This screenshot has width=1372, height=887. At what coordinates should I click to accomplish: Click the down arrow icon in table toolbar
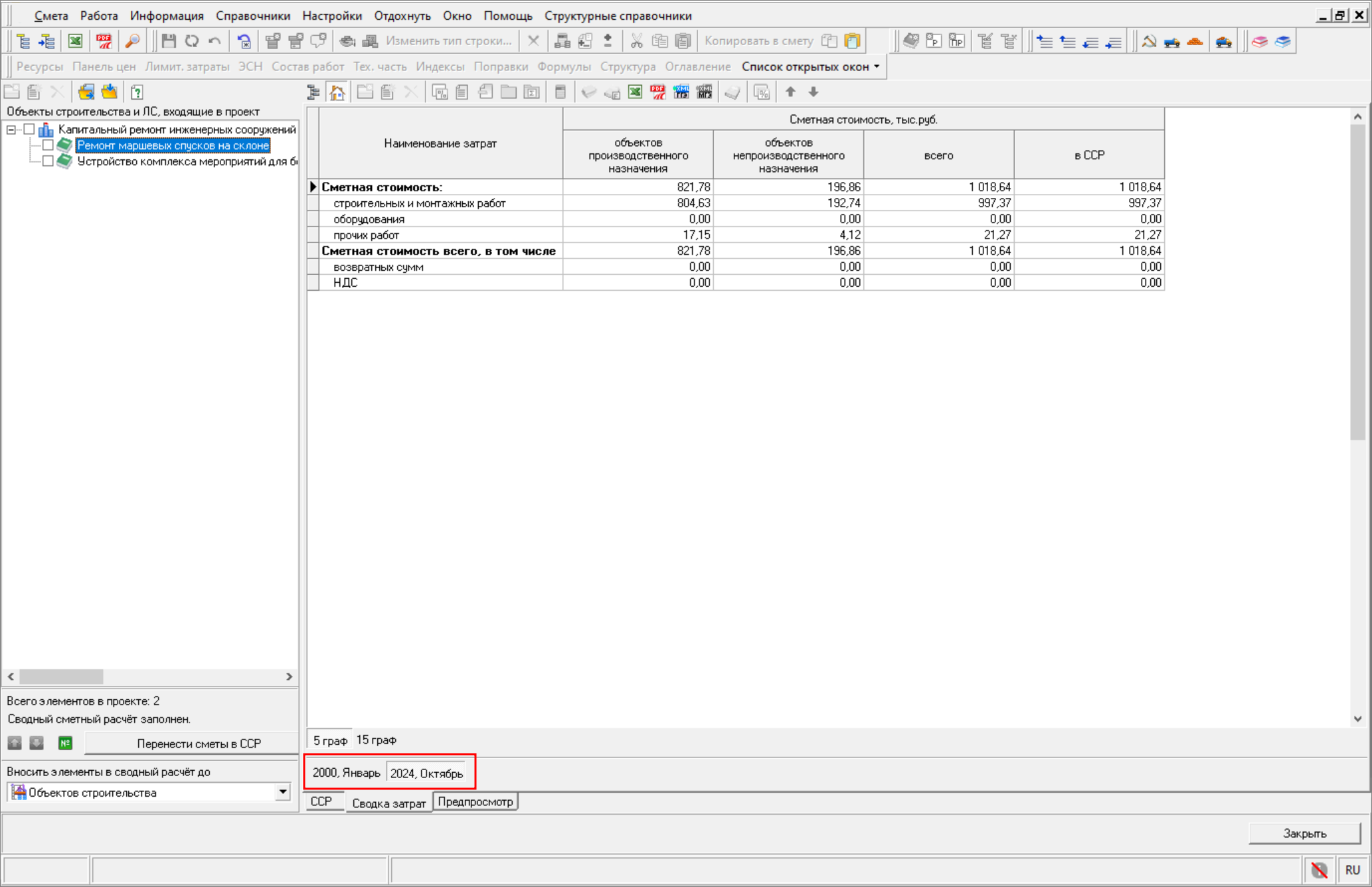(814, 92)
